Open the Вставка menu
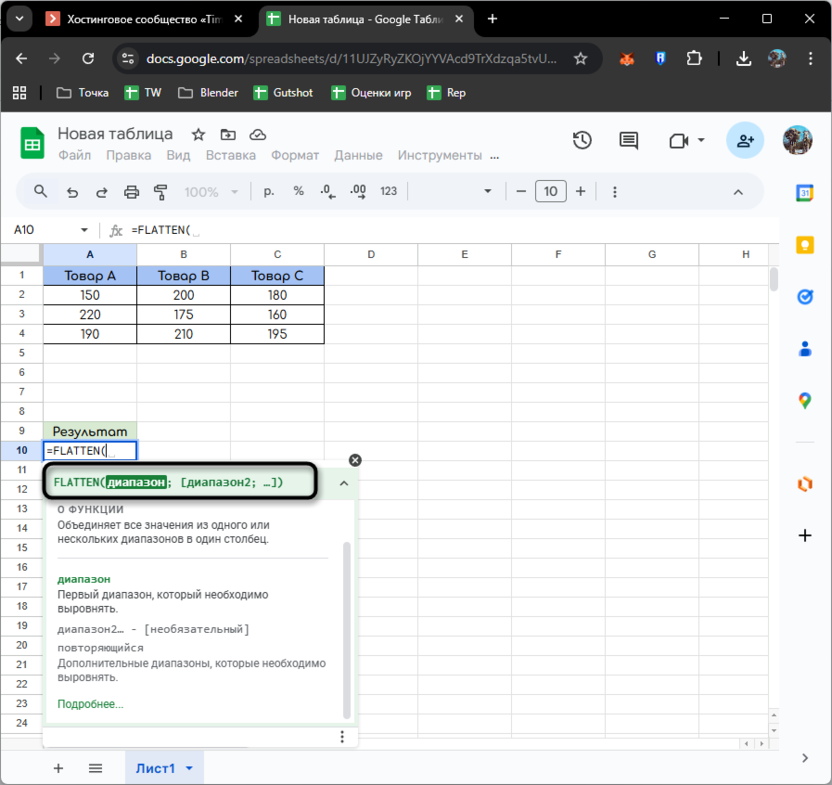832x785 pixels. (x=231, y=155)
